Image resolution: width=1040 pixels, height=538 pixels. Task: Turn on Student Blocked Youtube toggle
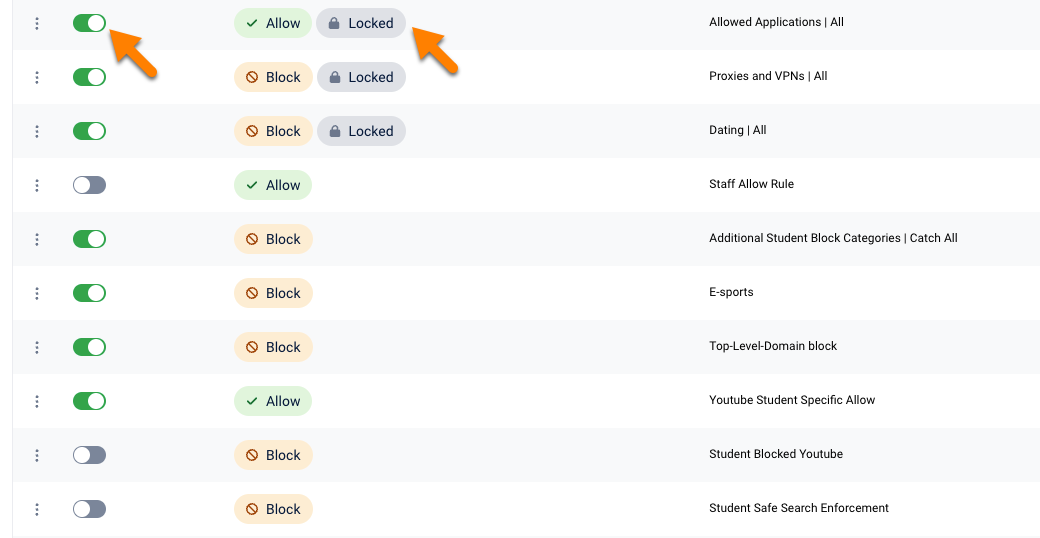[89, 455]
